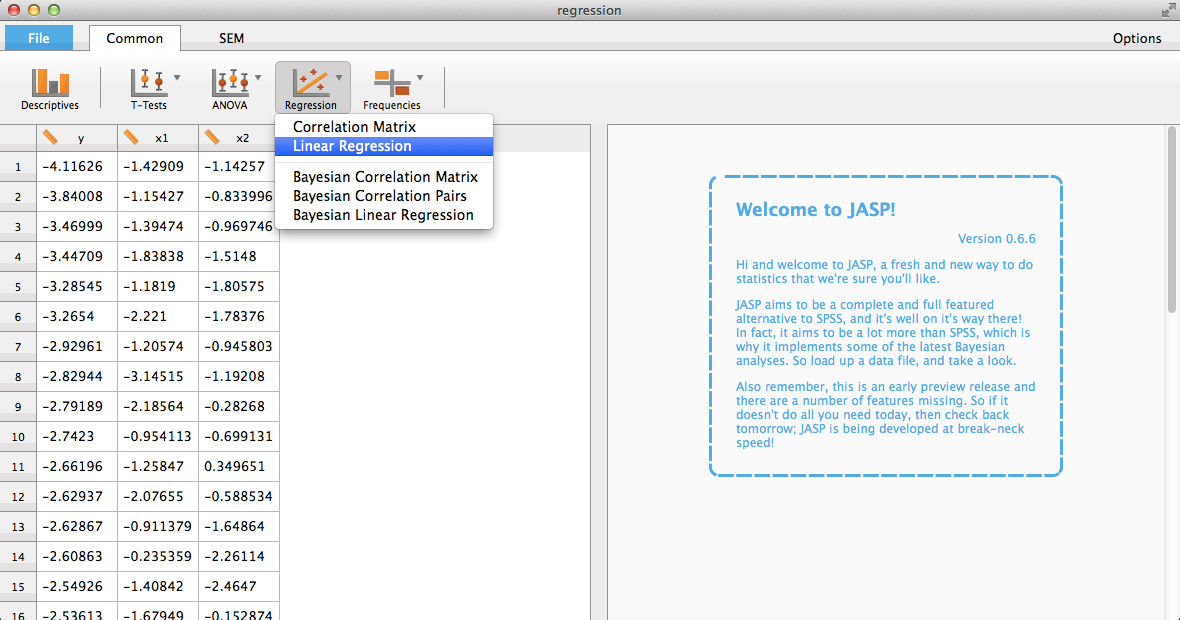
Task: Expand the Frequencies dropdown arrow
Action: (420, 78)
